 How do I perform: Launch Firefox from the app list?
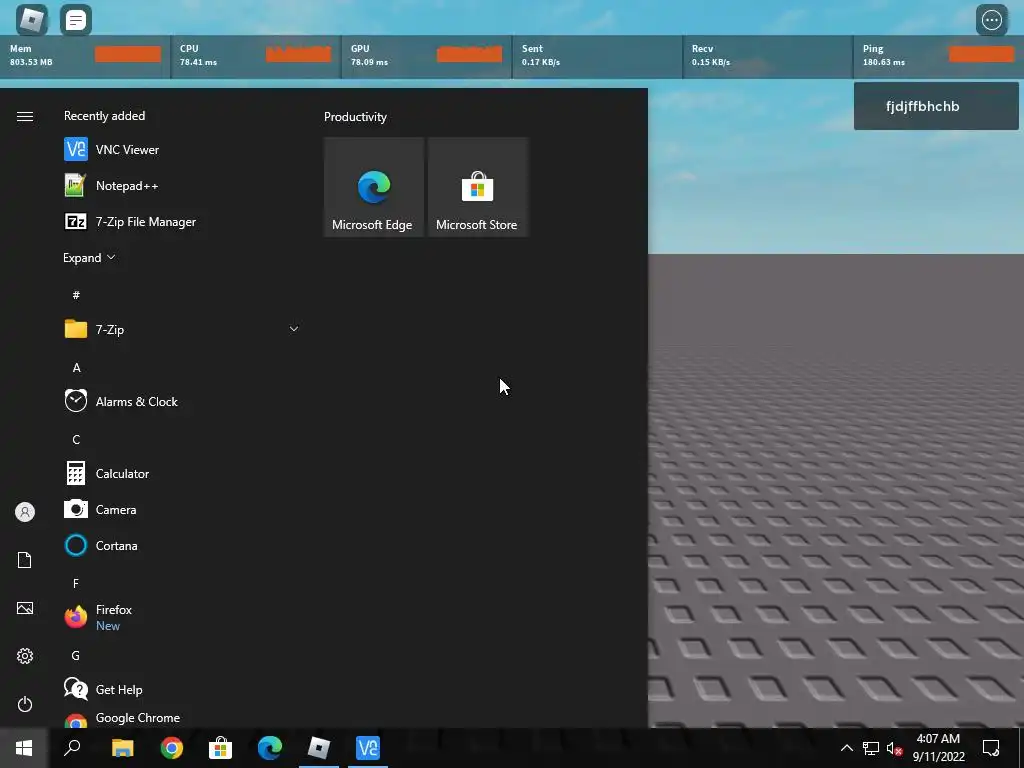pyautogui.click(x=182, y=616)
